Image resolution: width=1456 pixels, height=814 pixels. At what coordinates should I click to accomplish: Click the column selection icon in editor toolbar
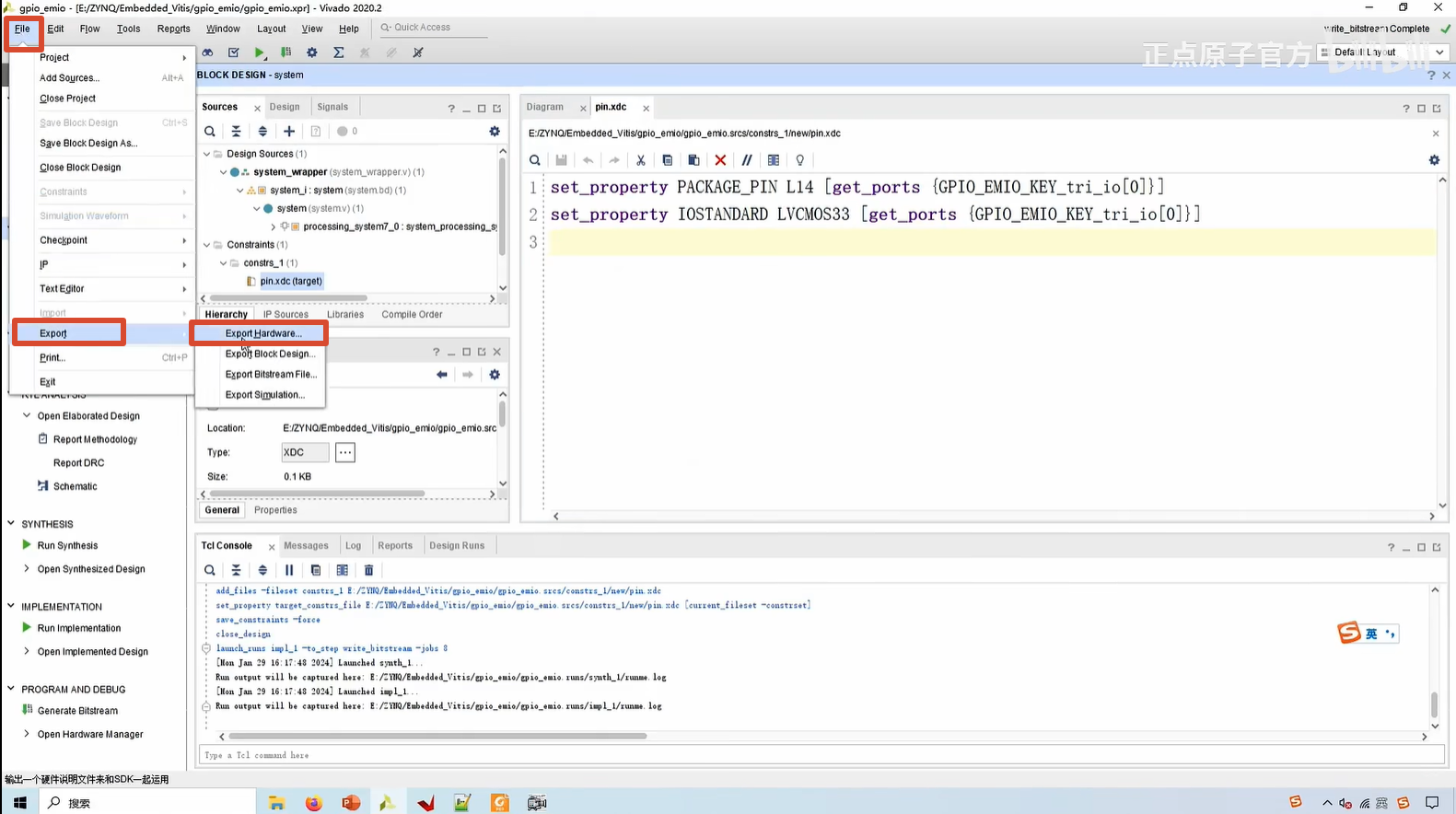coord(774,160)
